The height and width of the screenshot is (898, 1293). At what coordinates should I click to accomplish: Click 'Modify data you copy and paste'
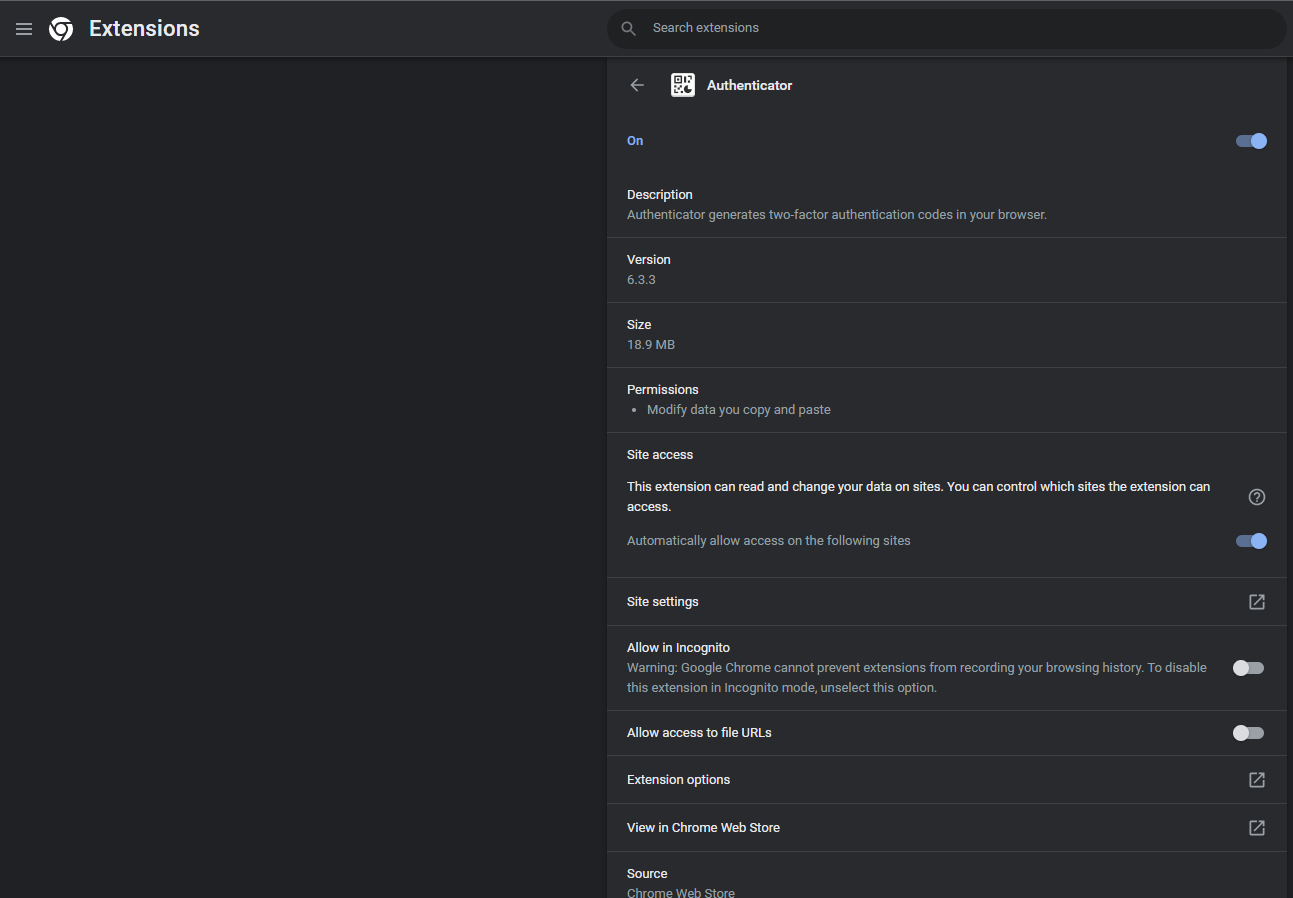739,410
